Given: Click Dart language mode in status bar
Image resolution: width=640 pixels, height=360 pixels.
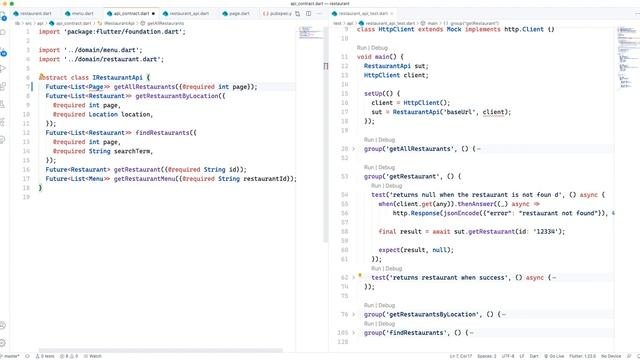Looking at the screenshot, I should tap(534, 356).
